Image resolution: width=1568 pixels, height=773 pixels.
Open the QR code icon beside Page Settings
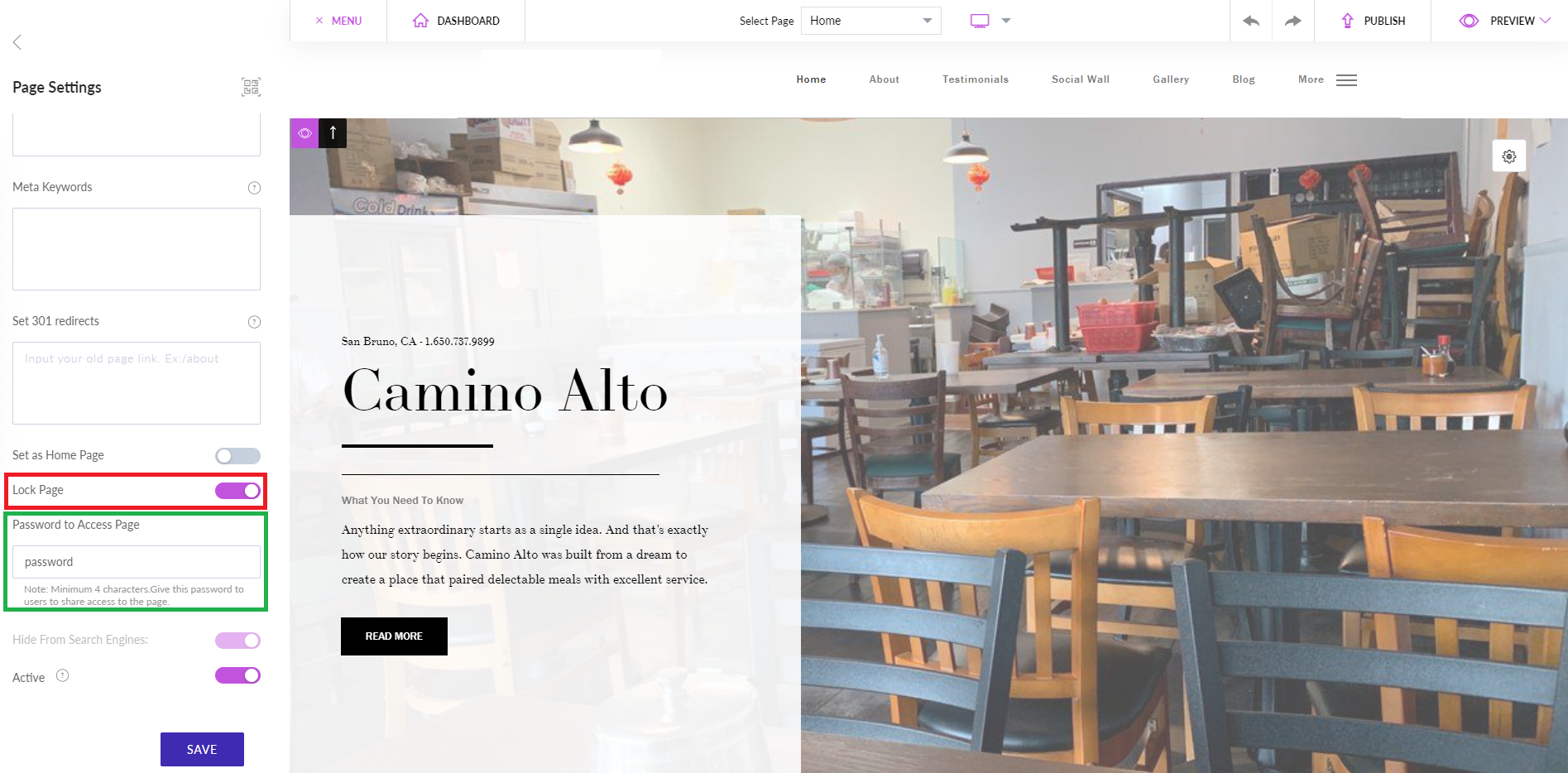tap(251, 87)
